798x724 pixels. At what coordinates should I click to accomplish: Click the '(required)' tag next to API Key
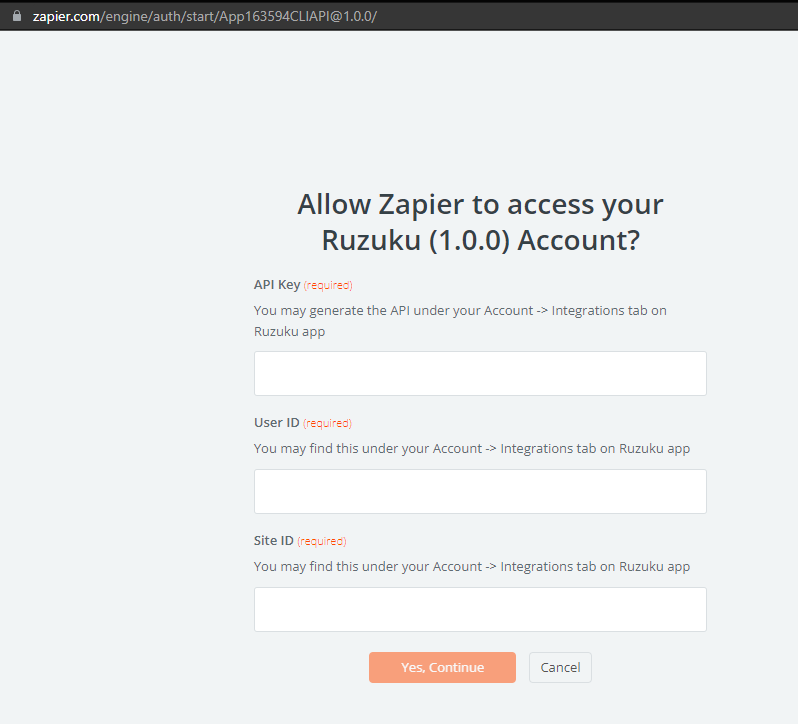click(x=328, y=285)
